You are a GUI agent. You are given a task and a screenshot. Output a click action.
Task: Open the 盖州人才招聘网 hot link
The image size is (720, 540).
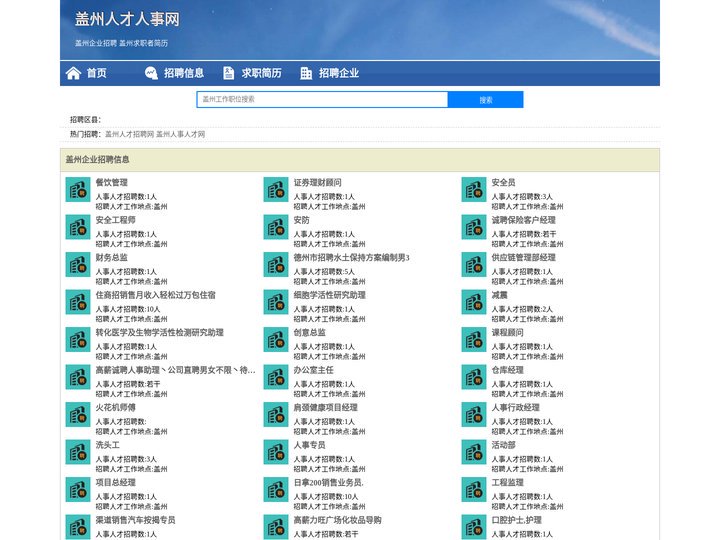click(x=129, y=134)
